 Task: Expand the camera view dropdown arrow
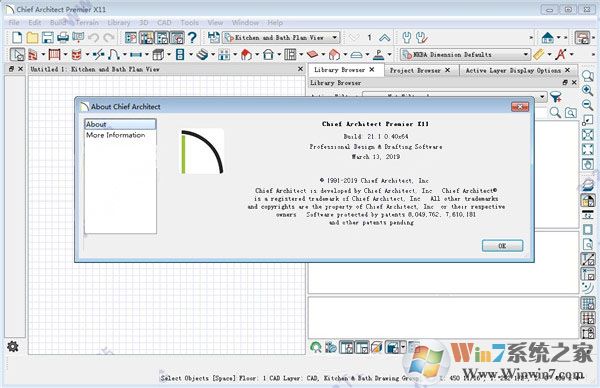pos(559,37)
